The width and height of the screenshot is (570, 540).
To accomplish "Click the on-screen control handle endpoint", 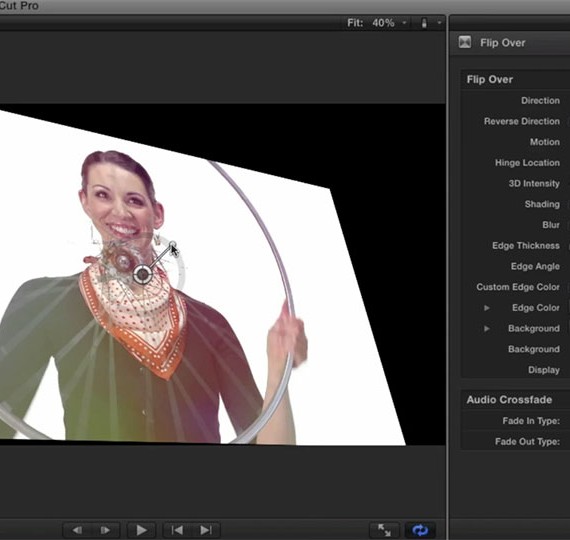I will (x=173, y=244).
